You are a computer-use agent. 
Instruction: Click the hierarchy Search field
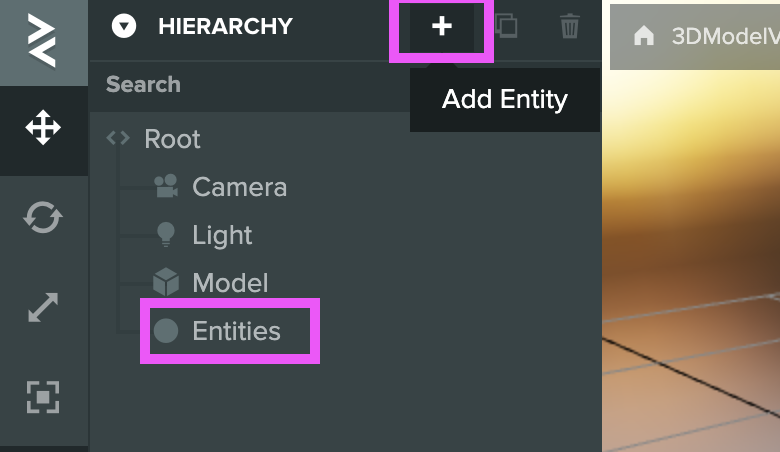click(250, 84)
